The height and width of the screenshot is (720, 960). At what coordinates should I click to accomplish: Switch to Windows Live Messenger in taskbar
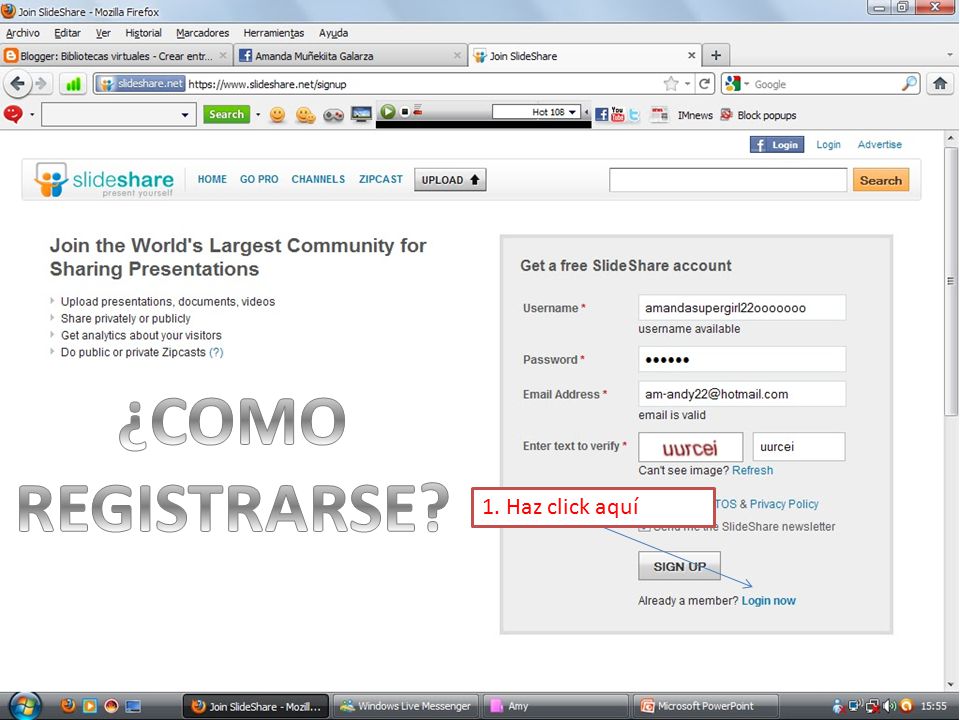coord(407,706)
